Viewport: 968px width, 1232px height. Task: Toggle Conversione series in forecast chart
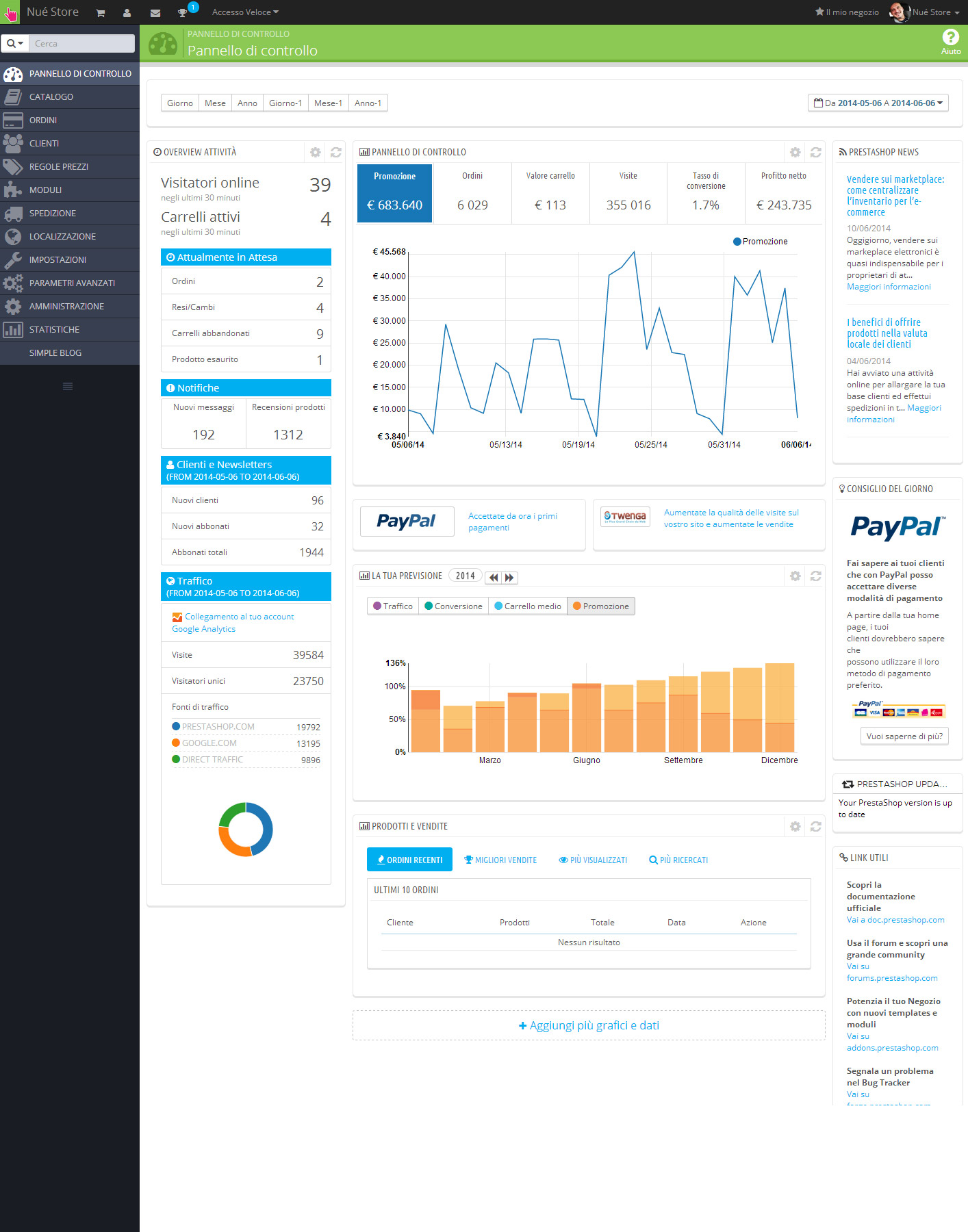[453, 606]
